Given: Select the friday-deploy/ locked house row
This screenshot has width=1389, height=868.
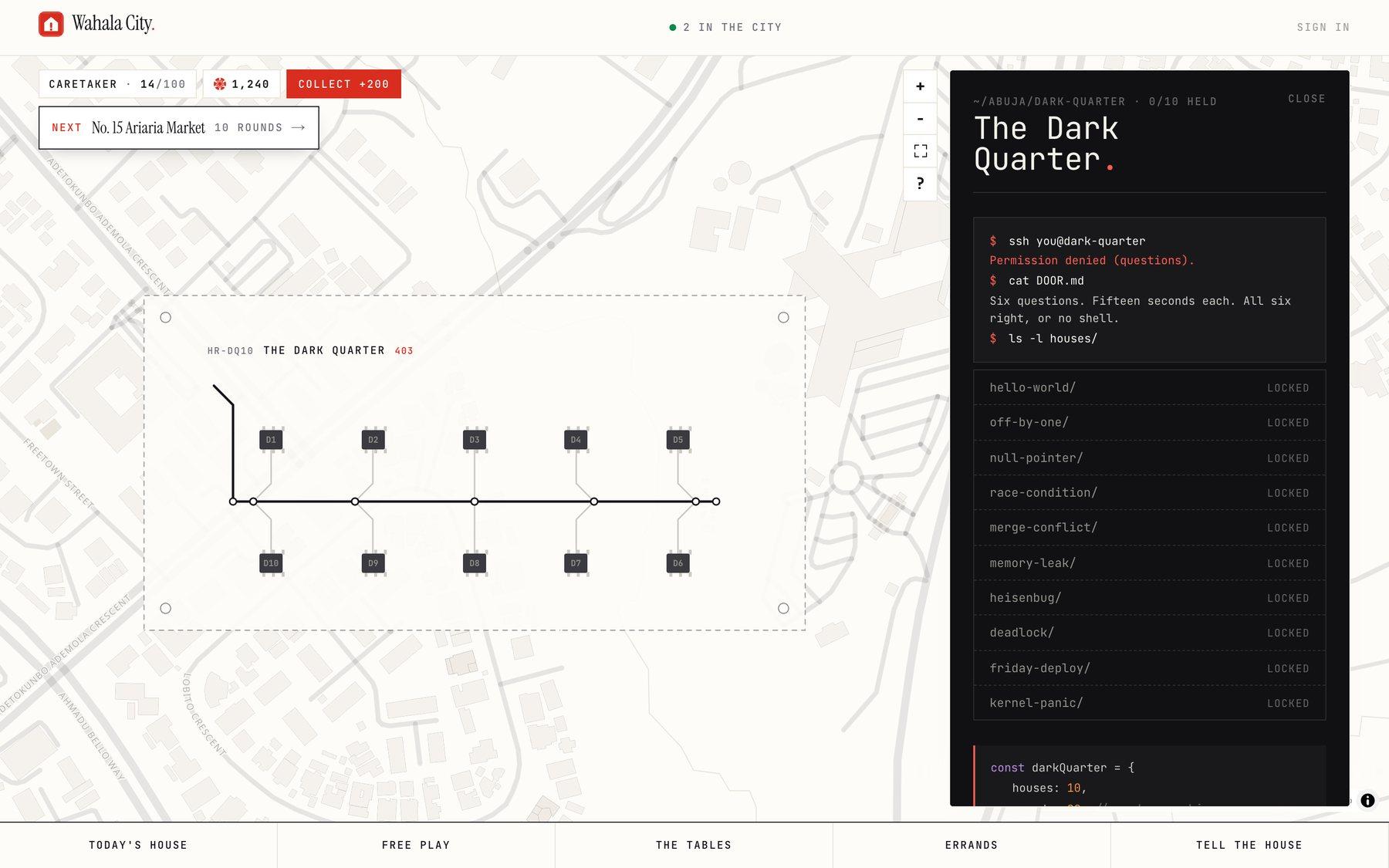Looking at the screenshot, I should coord(1149,668).
